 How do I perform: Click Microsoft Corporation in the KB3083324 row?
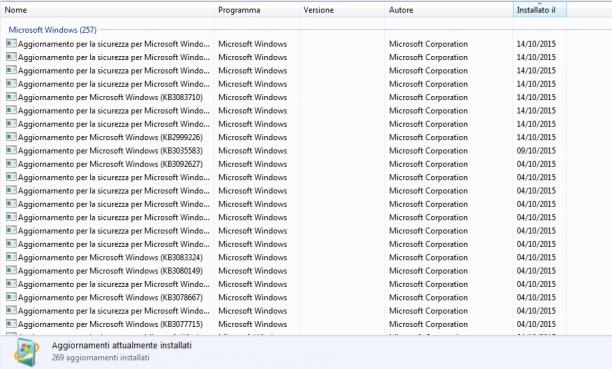pos(428,257)
